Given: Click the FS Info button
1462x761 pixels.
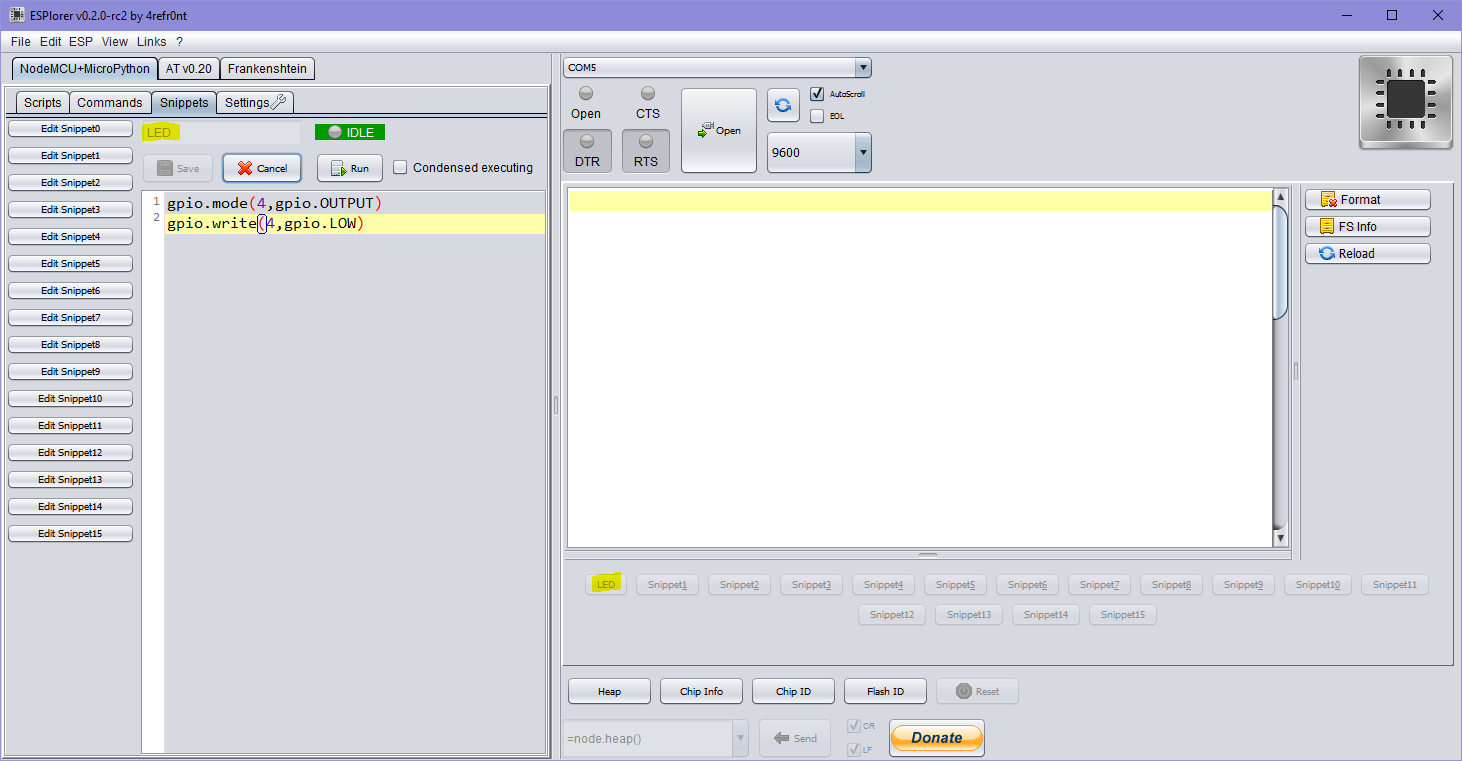Looking at the screenshot, I should click(1367, 227).
